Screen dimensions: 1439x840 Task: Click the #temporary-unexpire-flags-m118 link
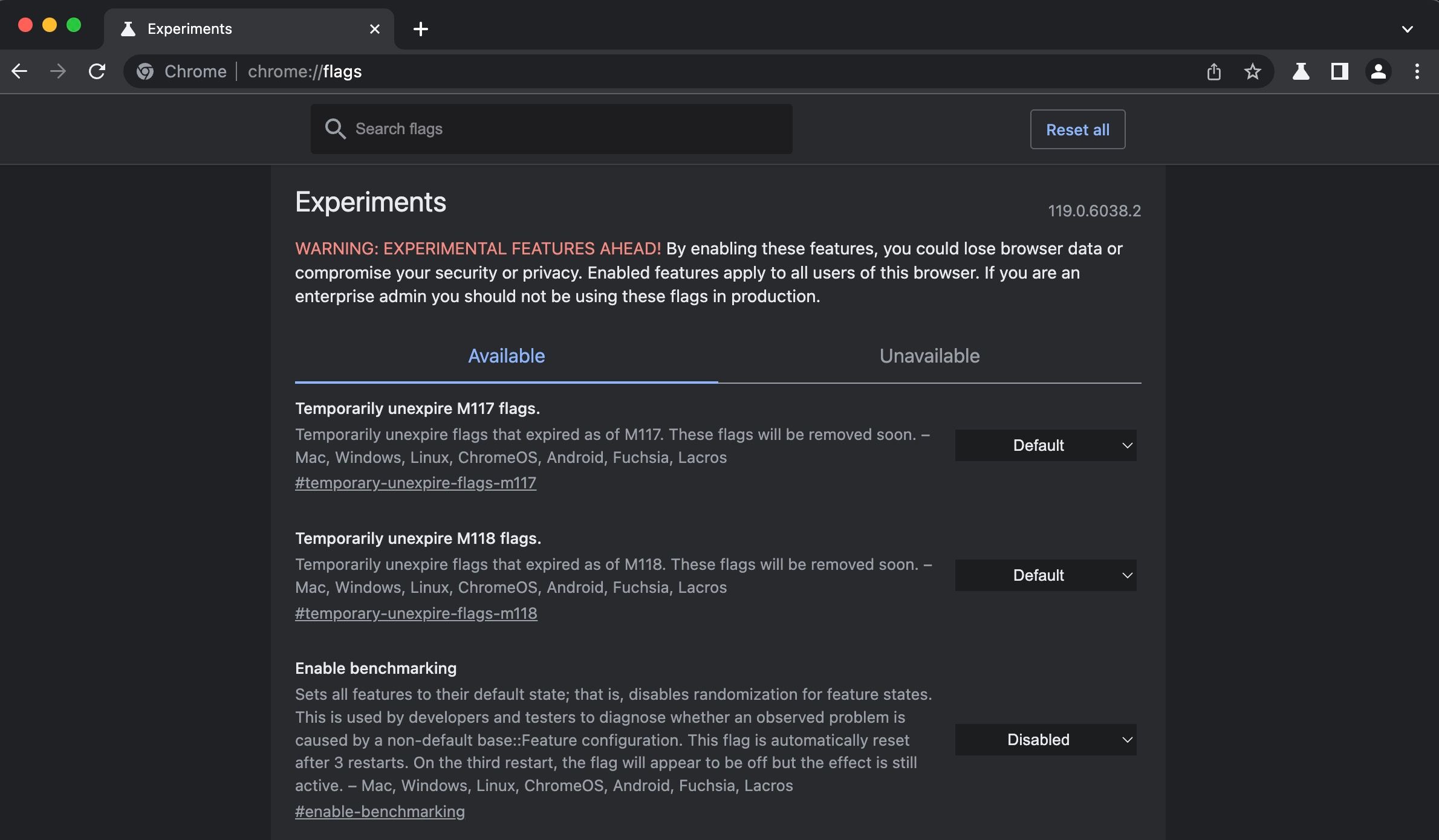(x=416, y=613)
